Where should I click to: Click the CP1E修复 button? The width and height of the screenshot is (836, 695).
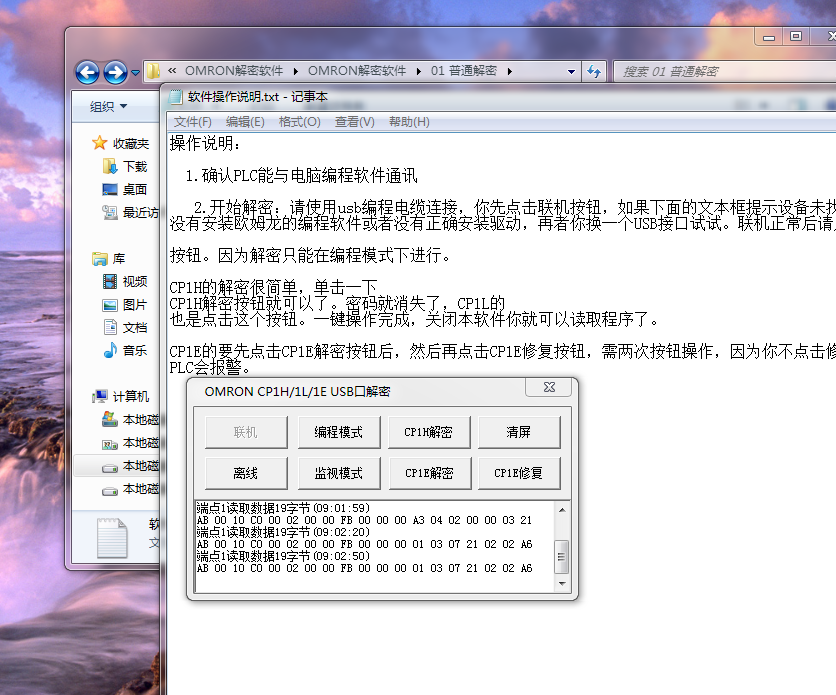[519, 473]
